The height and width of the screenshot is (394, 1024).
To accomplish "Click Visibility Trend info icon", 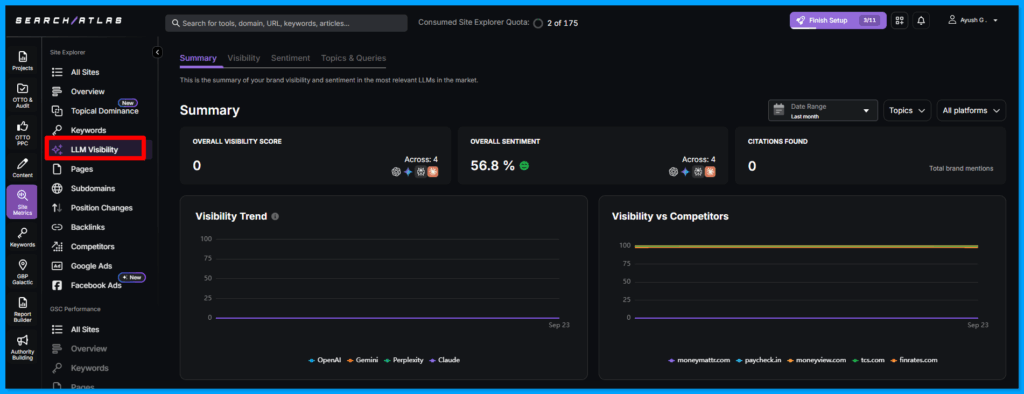I will point(275,216).
